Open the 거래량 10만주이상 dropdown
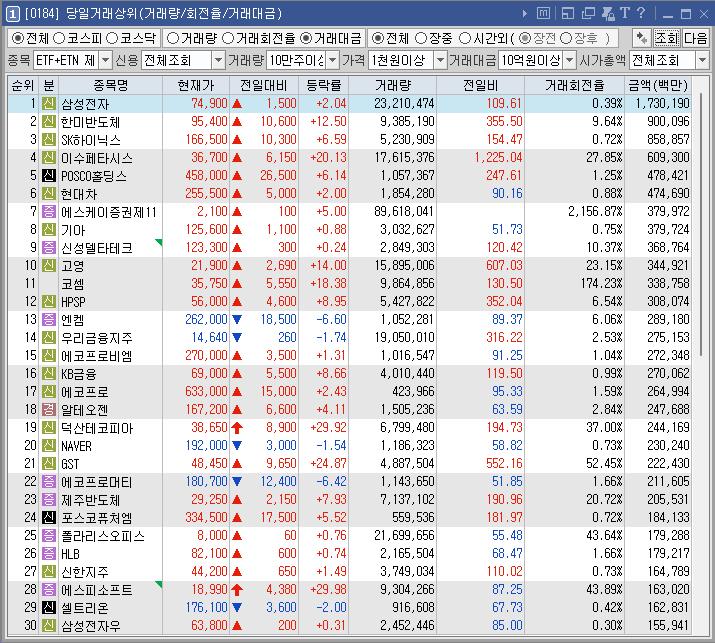This screenshot has height=643, width=715. pos(333,60)
